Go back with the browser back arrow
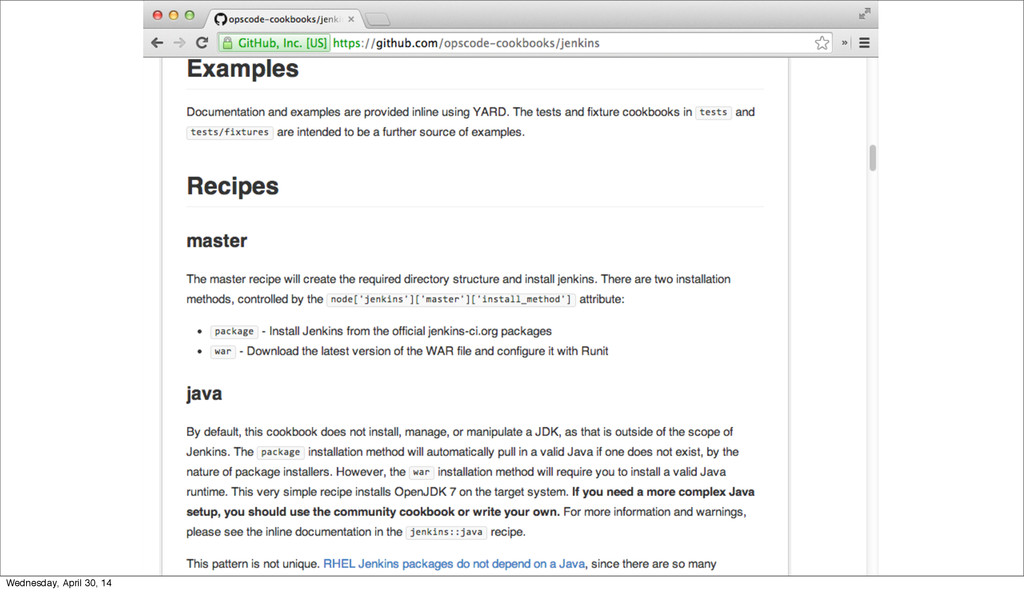Viewport: 1024px width, 592px height. click(157, 43)
